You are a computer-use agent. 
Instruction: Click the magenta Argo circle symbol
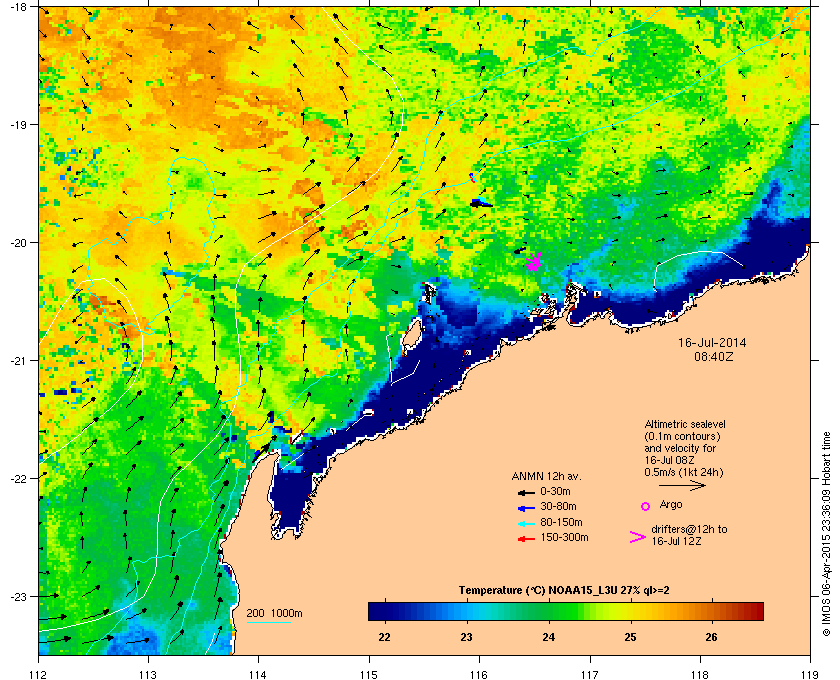[646, 506]
